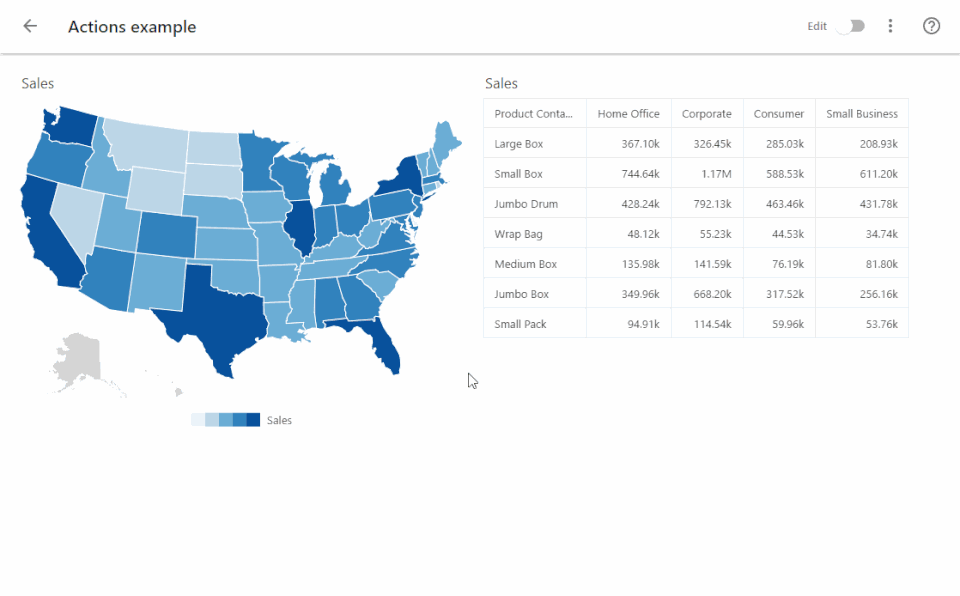Click the Consumer column header
Screen dimensions: 960x596
pos(778,114)
